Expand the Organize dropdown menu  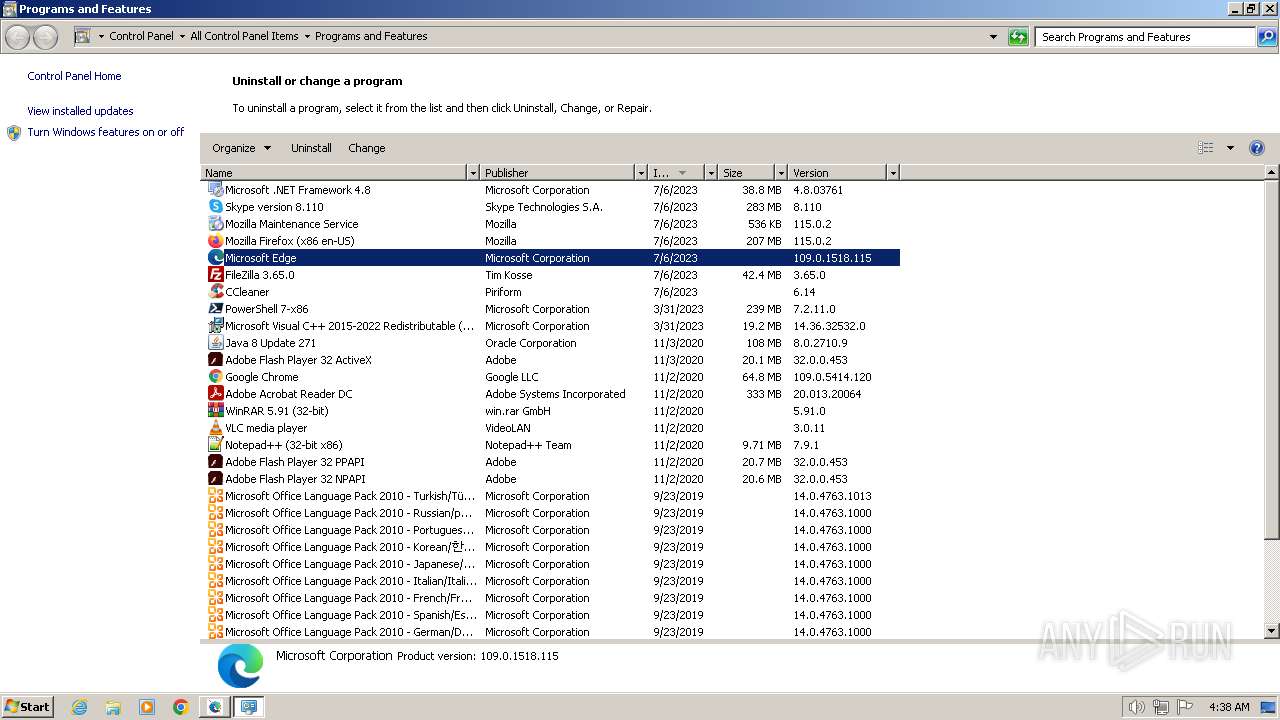[241, 148]
